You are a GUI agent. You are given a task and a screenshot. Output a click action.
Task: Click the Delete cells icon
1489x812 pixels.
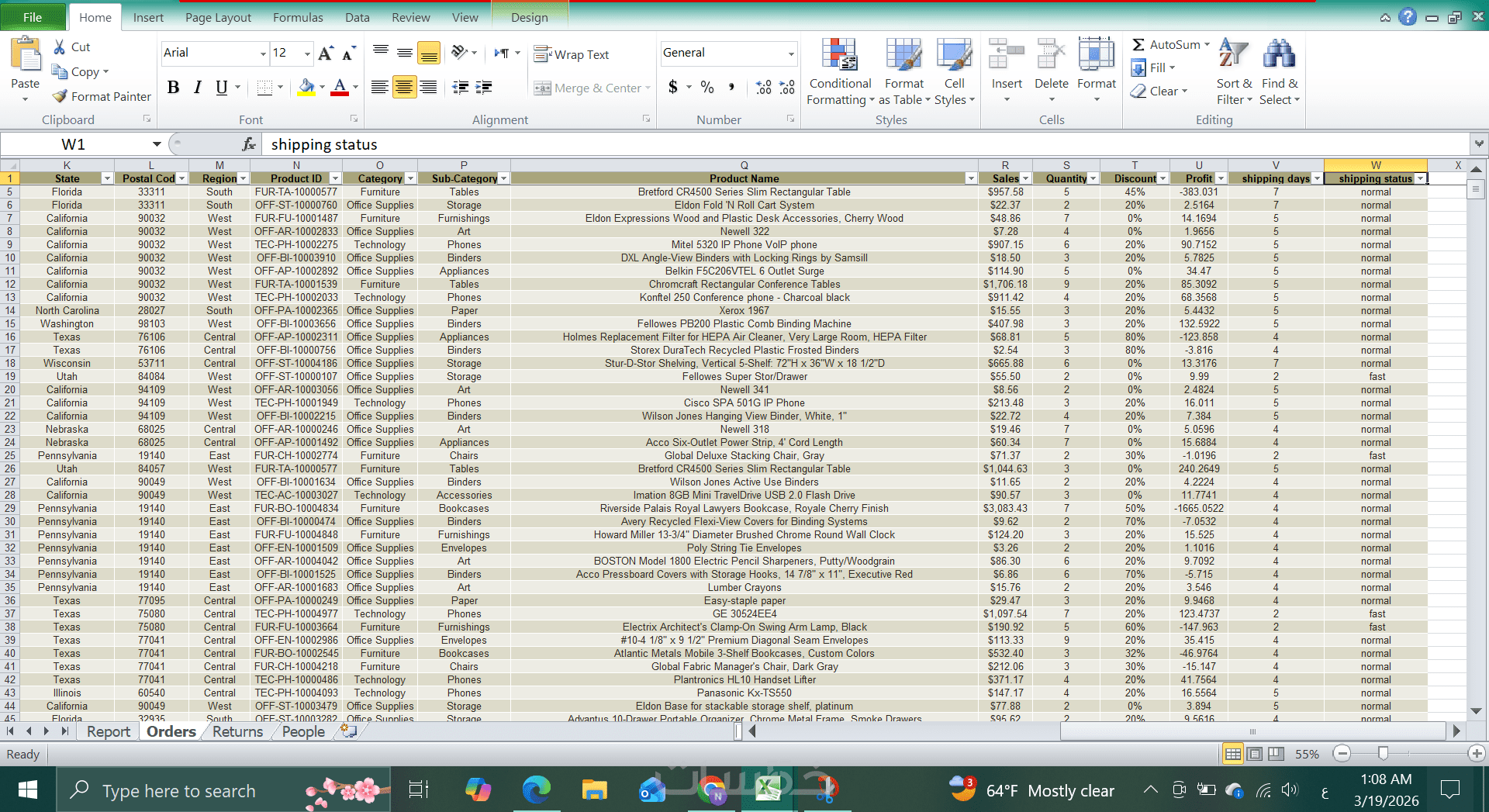pyautogui.click(x=1052, y=56)
